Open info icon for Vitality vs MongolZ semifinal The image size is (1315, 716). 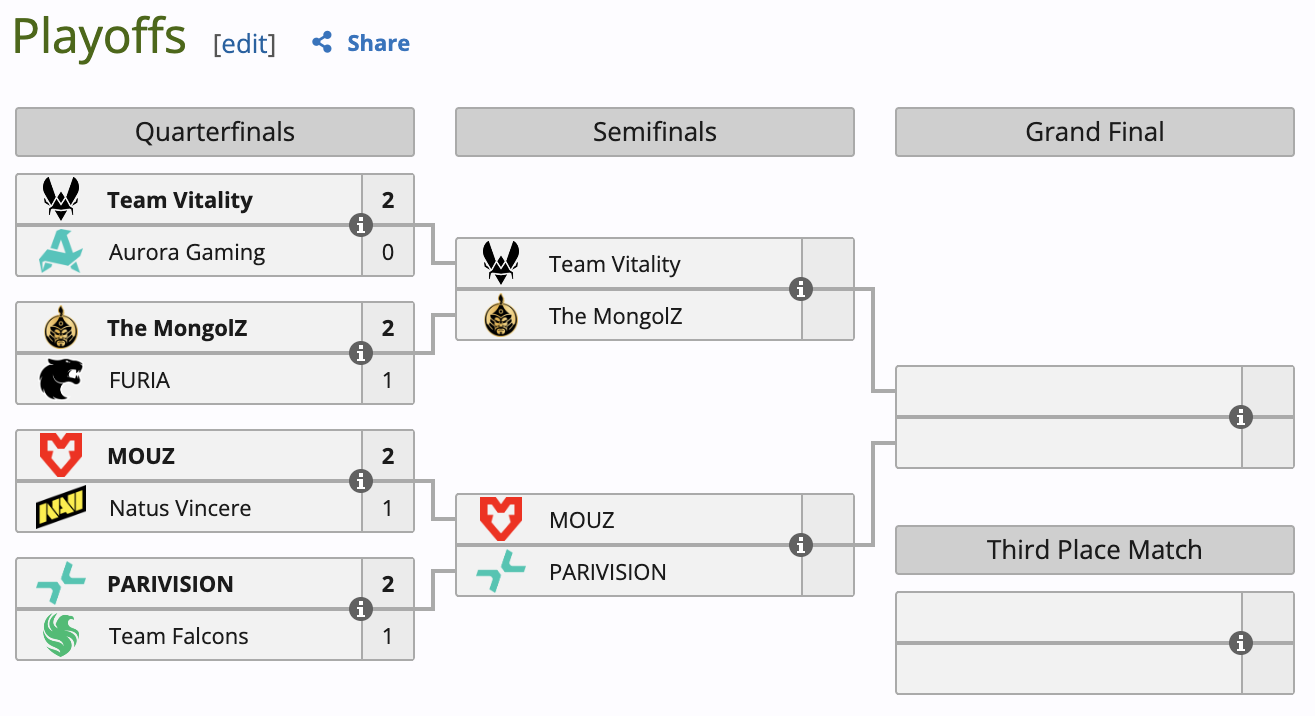click(x=800, y=290)
